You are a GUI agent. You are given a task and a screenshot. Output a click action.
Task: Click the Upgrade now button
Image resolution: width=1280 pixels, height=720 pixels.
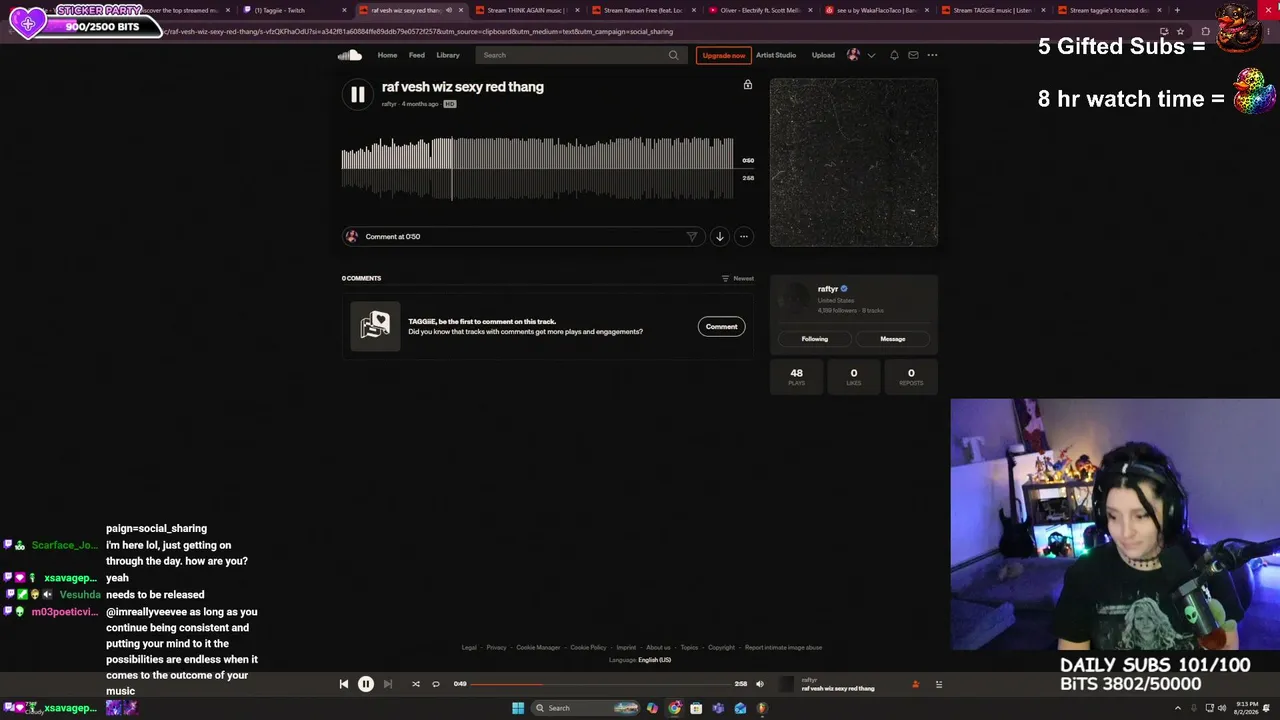[724, 55]
